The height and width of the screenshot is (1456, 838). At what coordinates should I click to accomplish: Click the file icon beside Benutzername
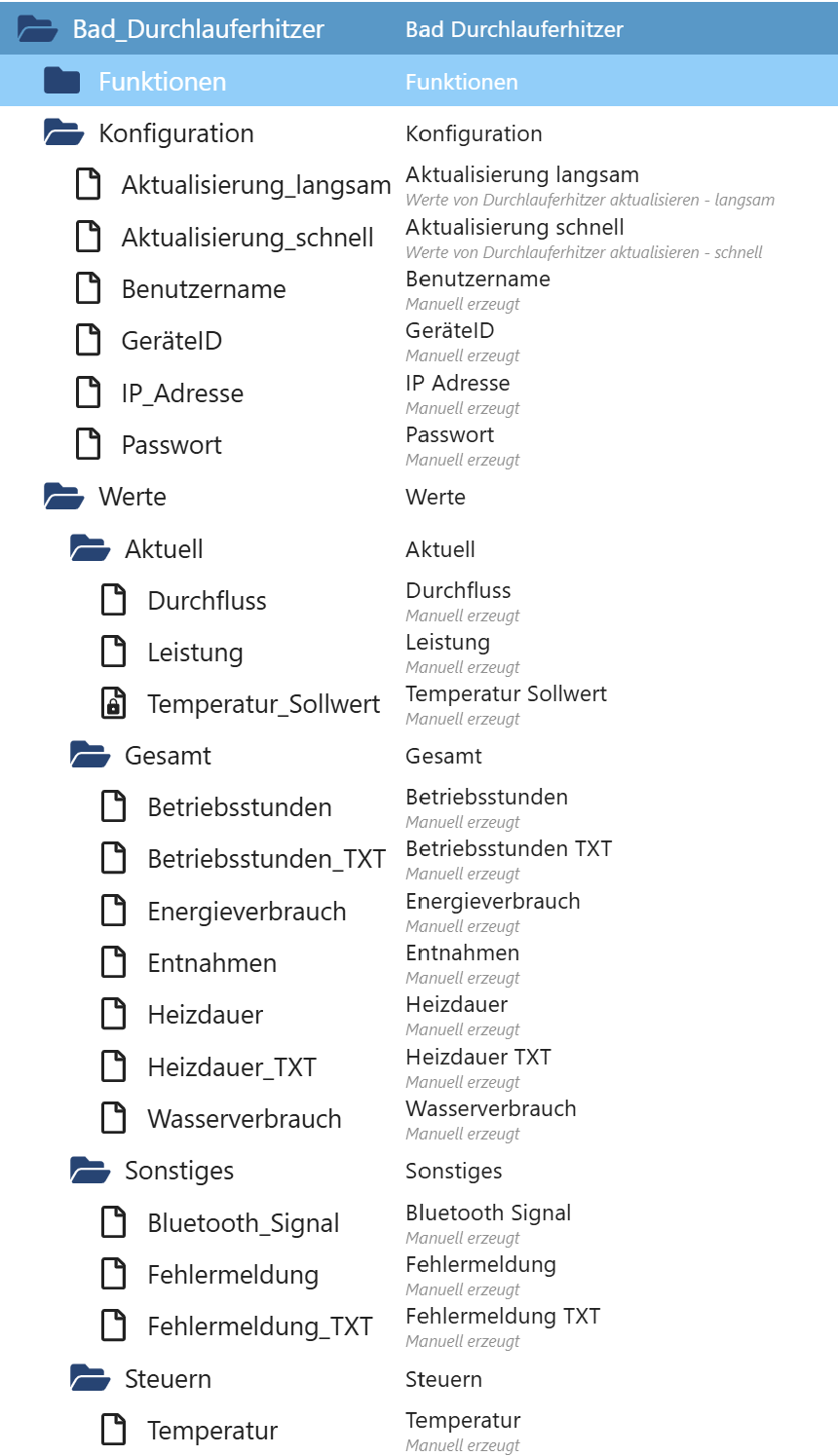coord(89,289)
